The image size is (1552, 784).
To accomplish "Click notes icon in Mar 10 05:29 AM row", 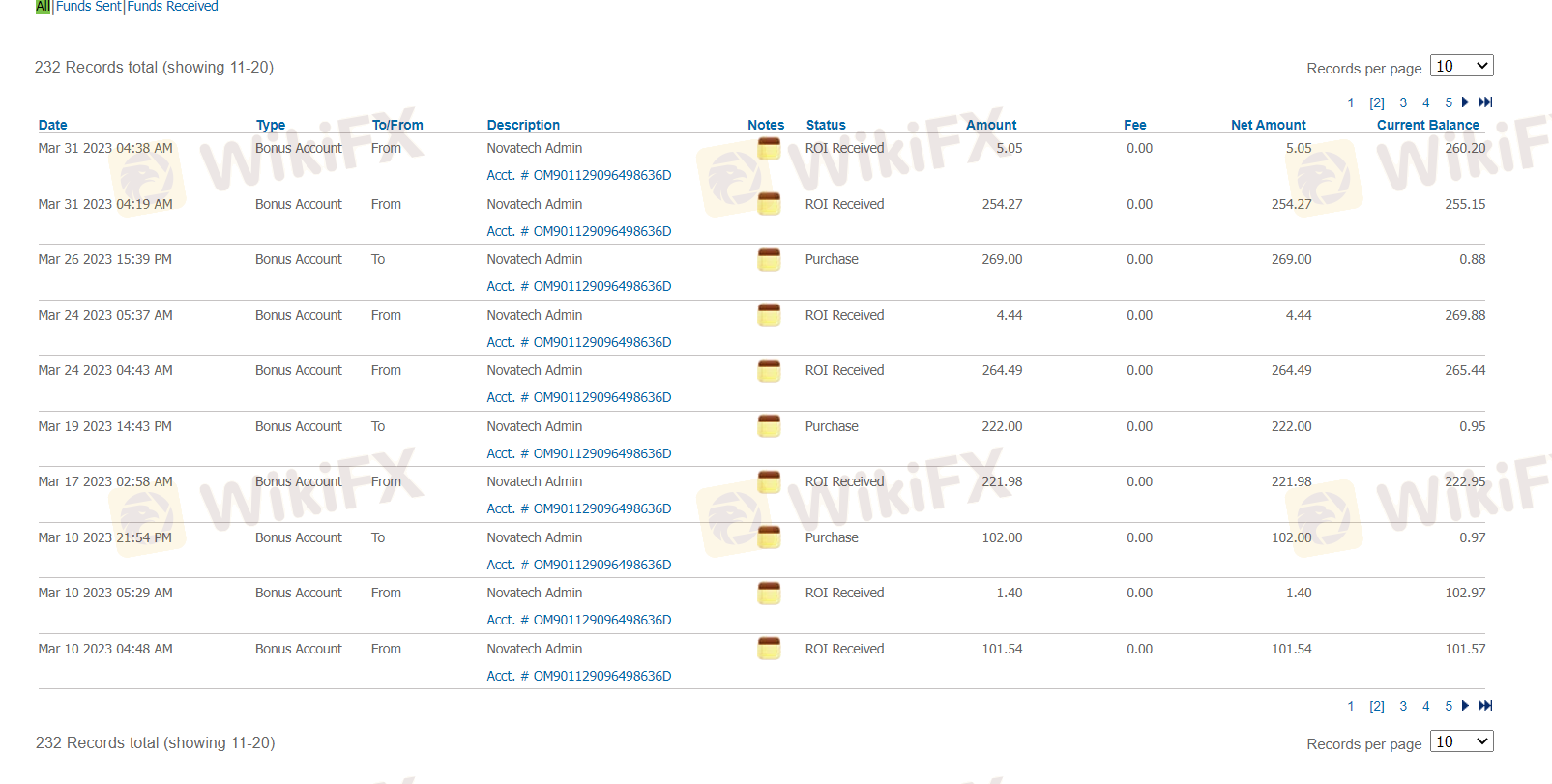I will click(769, 594).
